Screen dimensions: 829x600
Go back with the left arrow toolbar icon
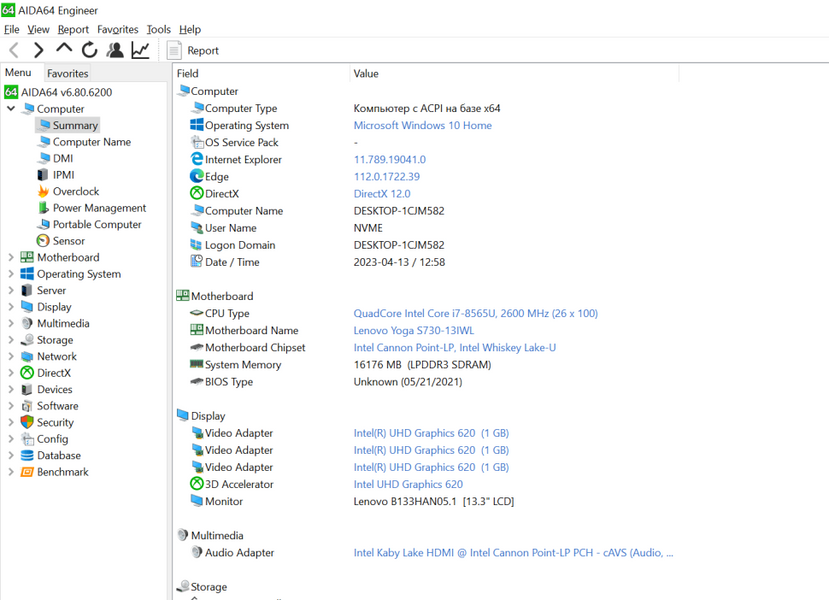click(14, 50)
